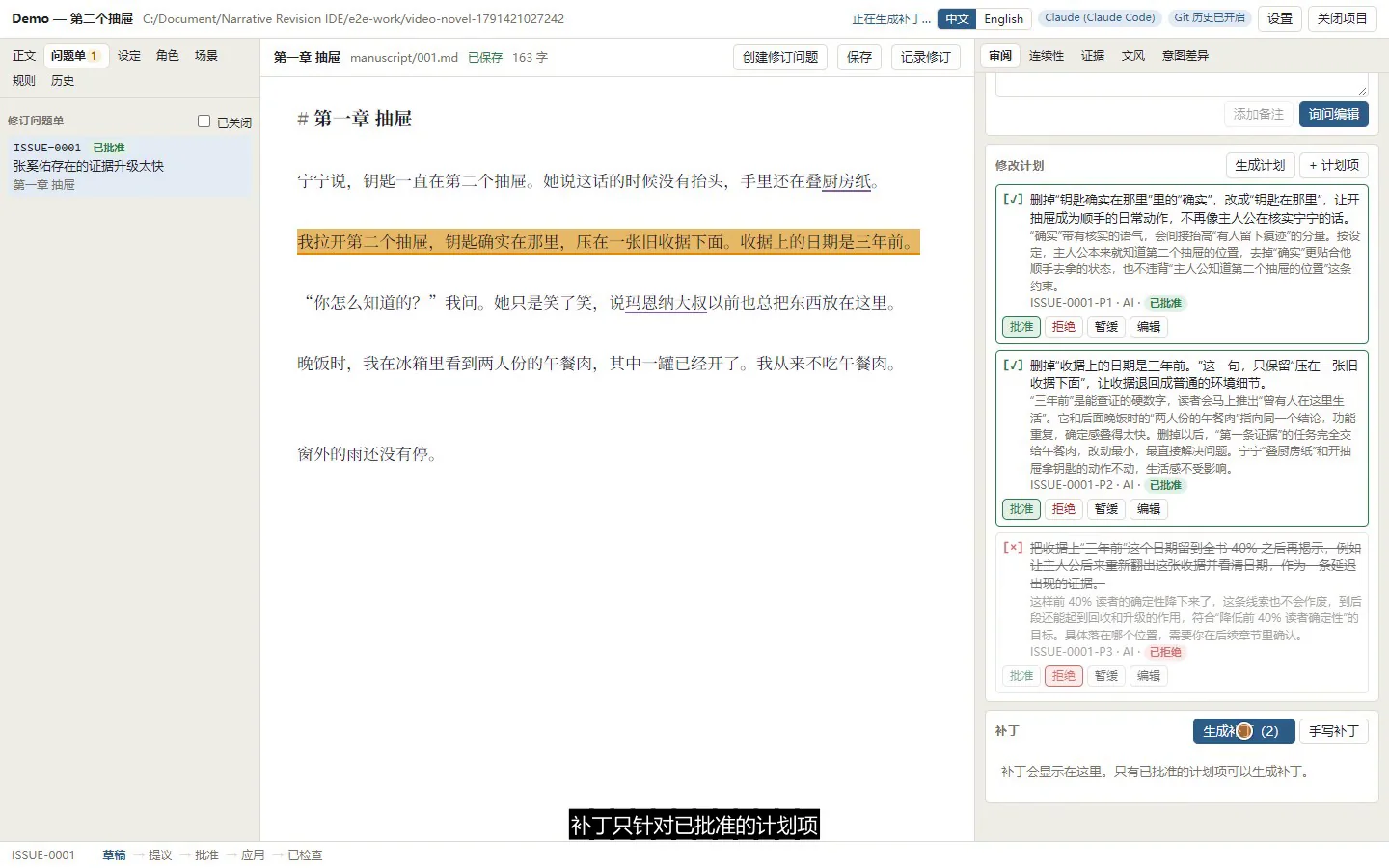This screenshot has height=868, width=1389.
Task: Click the 保存 button
Action: pyautogui.click(x=859, y=57)
